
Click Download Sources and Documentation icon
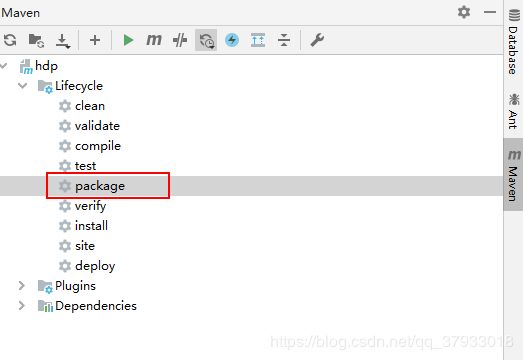(62, 41)
